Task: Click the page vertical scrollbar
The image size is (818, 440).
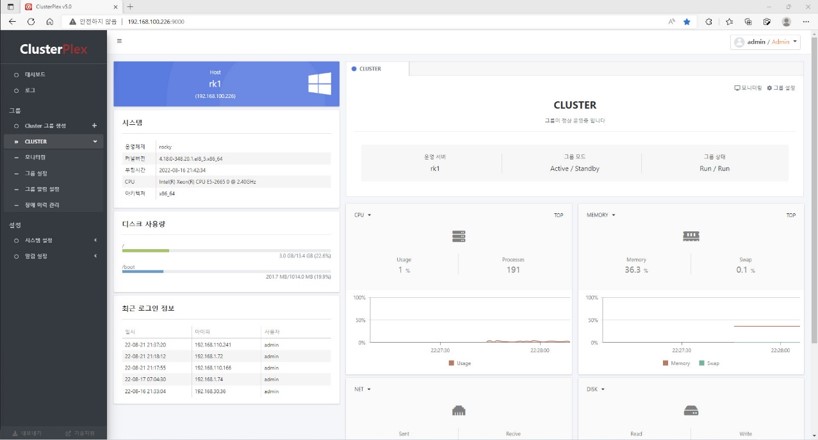Action: point(814,189)
